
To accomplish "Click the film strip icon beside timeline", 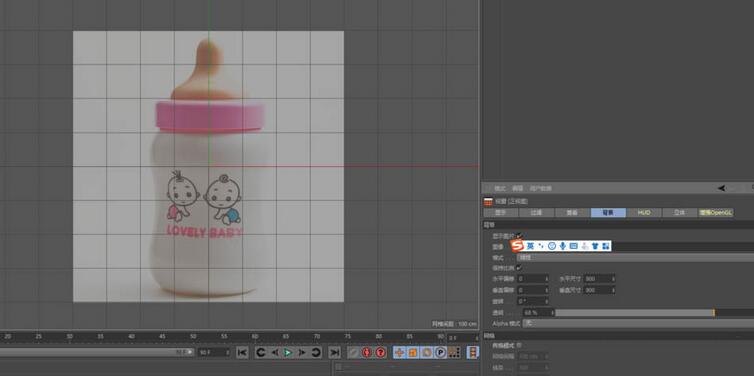I will tap(473, 352).
